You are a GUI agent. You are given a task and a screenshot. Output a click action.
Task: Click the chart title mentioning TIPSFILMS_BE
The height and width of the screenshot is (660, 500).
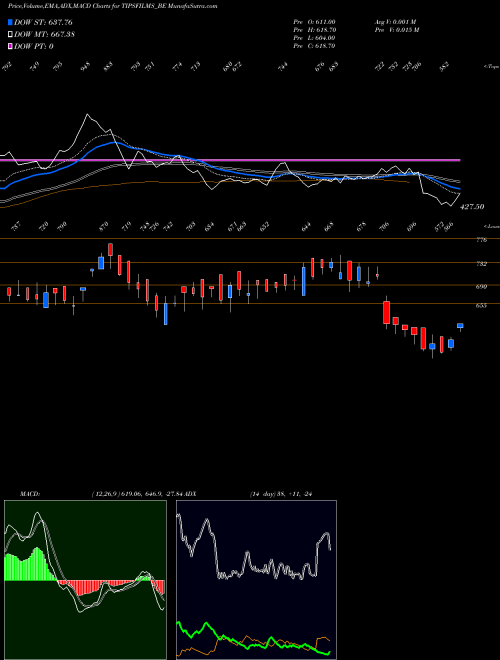coord(113,7)
